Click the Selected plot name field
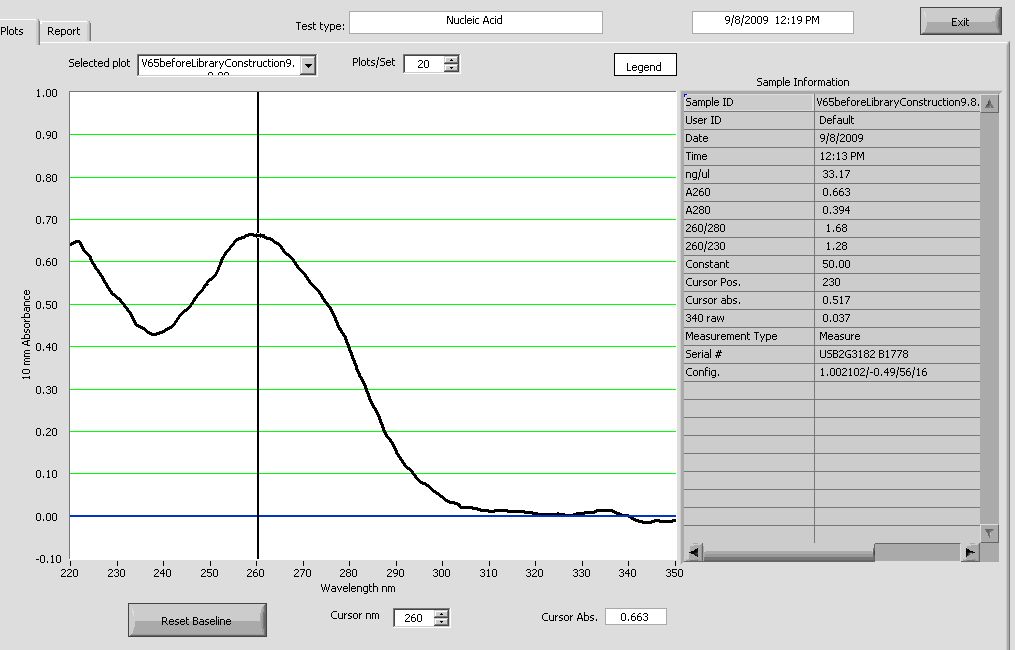 point(219,64)
